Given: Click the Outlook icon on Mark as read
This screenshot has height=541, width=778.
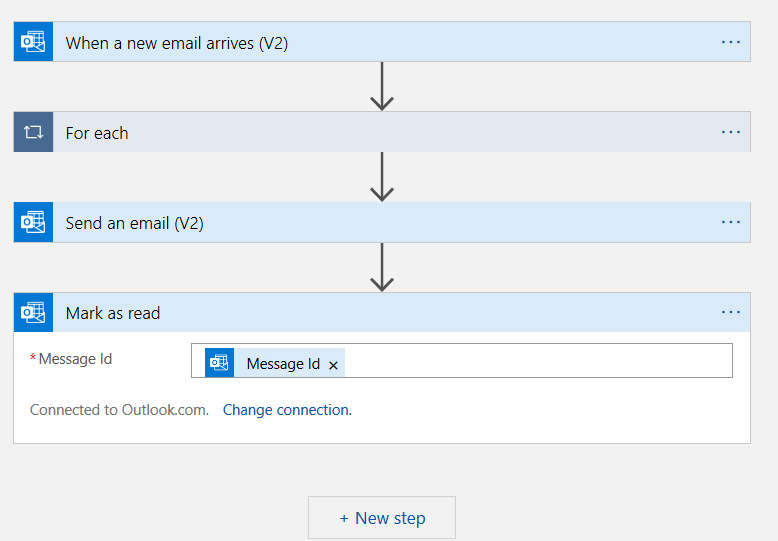Looking at the screenshot, I should click(x=33, y=312).
